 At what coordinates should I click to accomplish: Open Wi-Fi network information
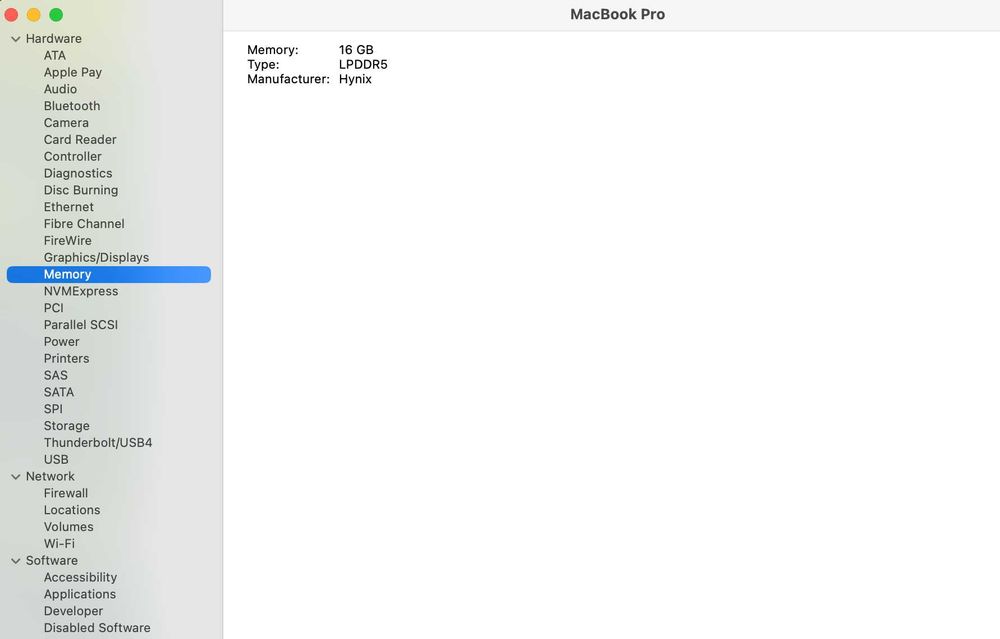(59, 544)
